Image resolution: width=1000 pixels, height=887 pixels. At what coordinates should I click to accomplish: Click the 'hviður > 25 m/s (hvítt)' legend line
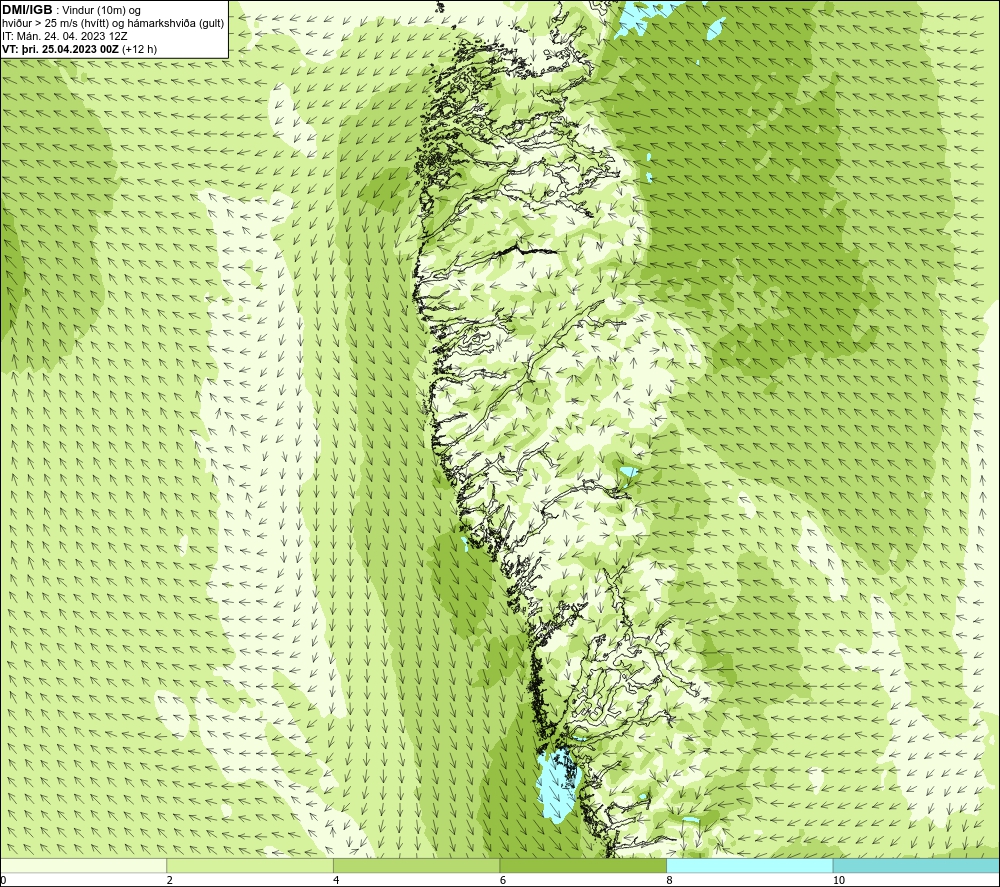[x=113, y=24]
